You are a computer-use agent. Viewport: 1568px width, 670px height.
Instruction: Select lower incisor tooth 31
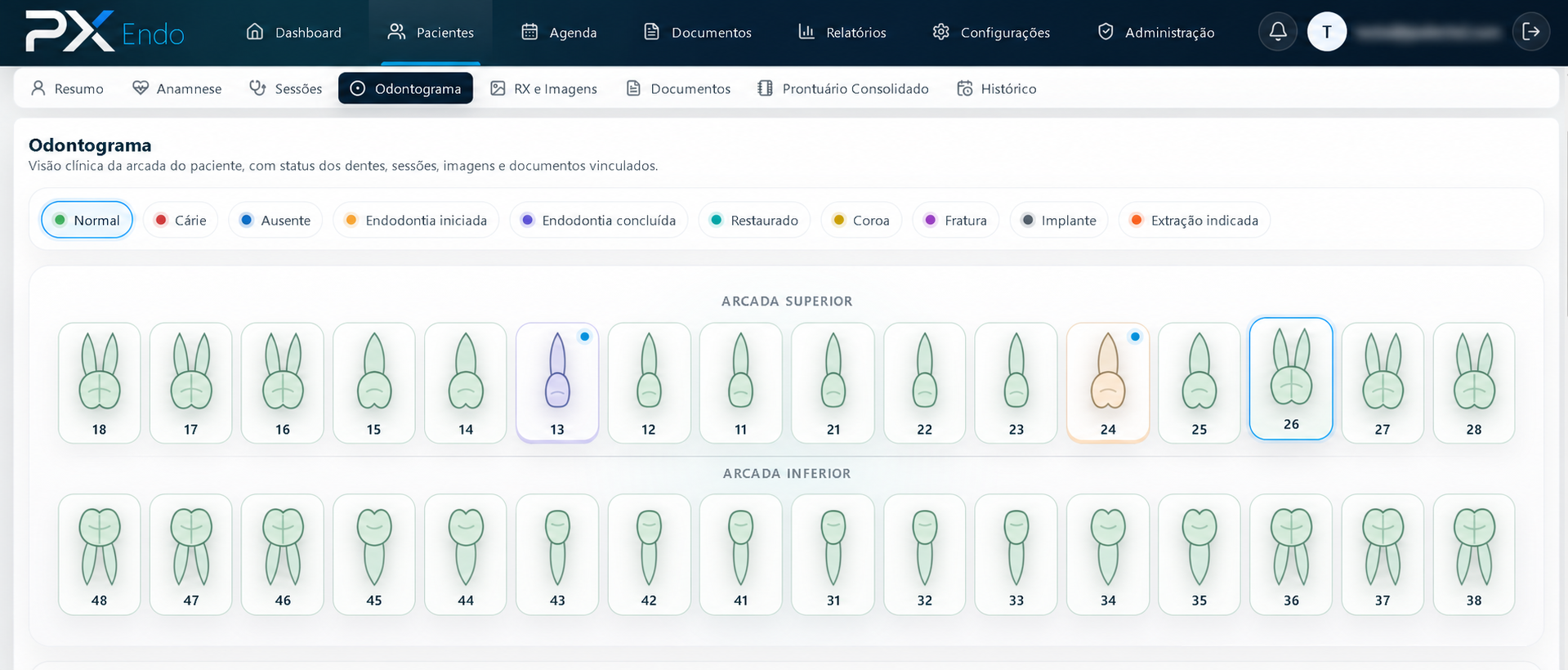point(833,555)
